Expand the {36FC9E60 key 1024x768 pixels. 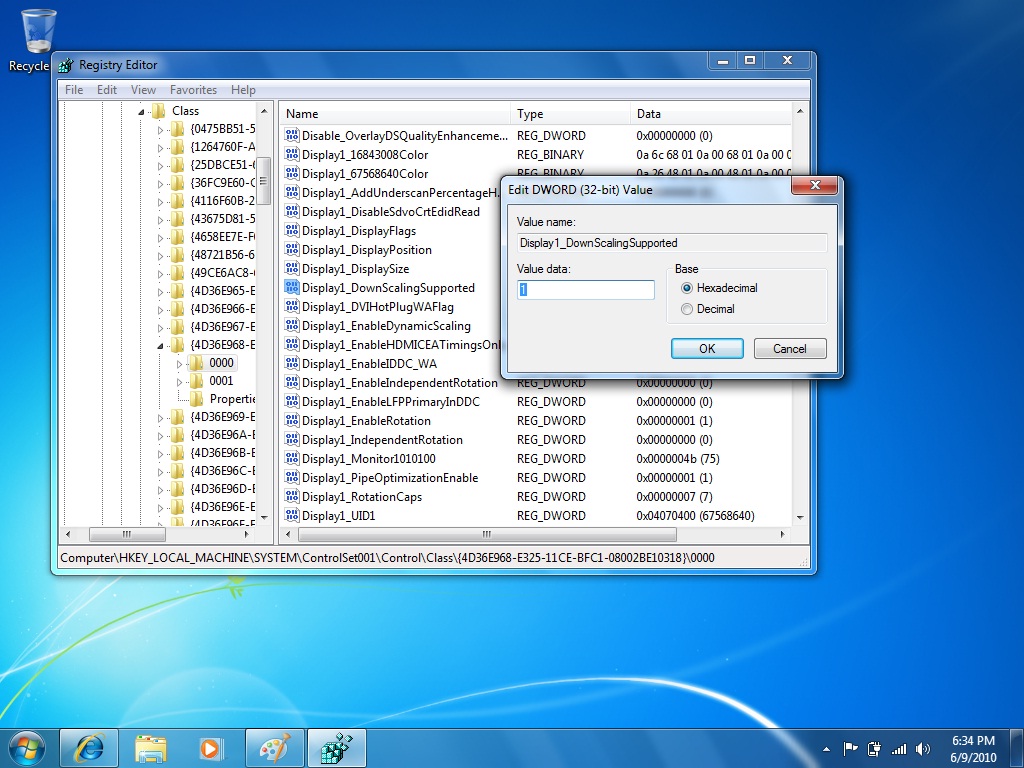(x=160, y=184)
